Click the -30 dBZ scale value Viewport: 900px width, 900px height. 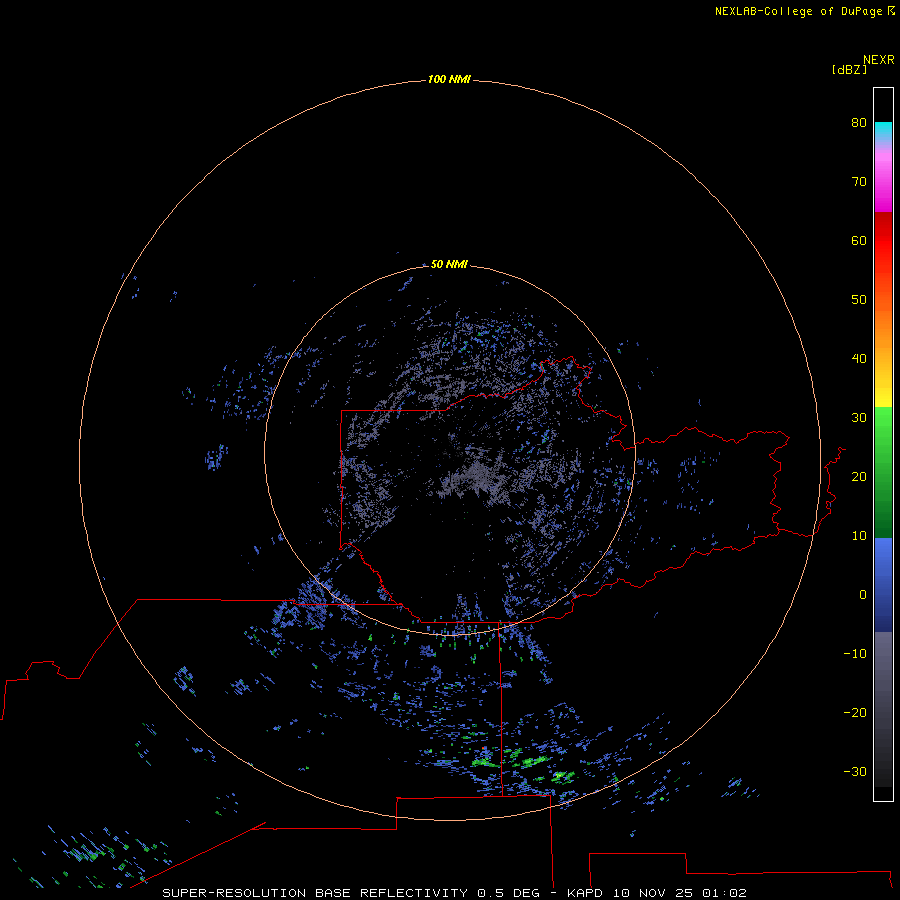(855, 771)
